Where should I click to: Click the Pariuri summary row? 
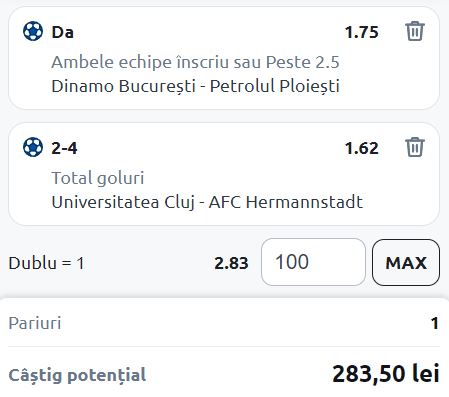[x=224, y=323]
